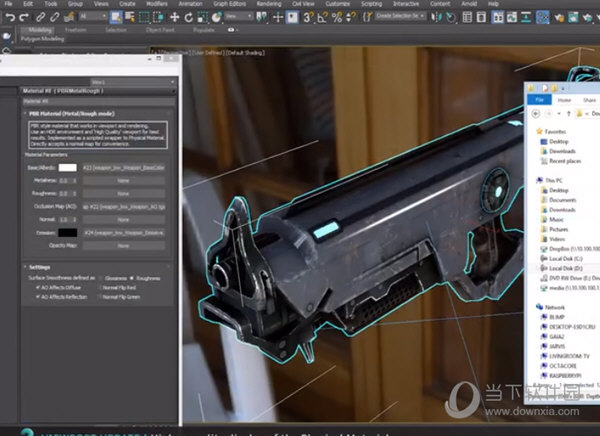Check the AO Affects Reflection checkbox
Screen dimensions: 600x436
coord(38,297)
